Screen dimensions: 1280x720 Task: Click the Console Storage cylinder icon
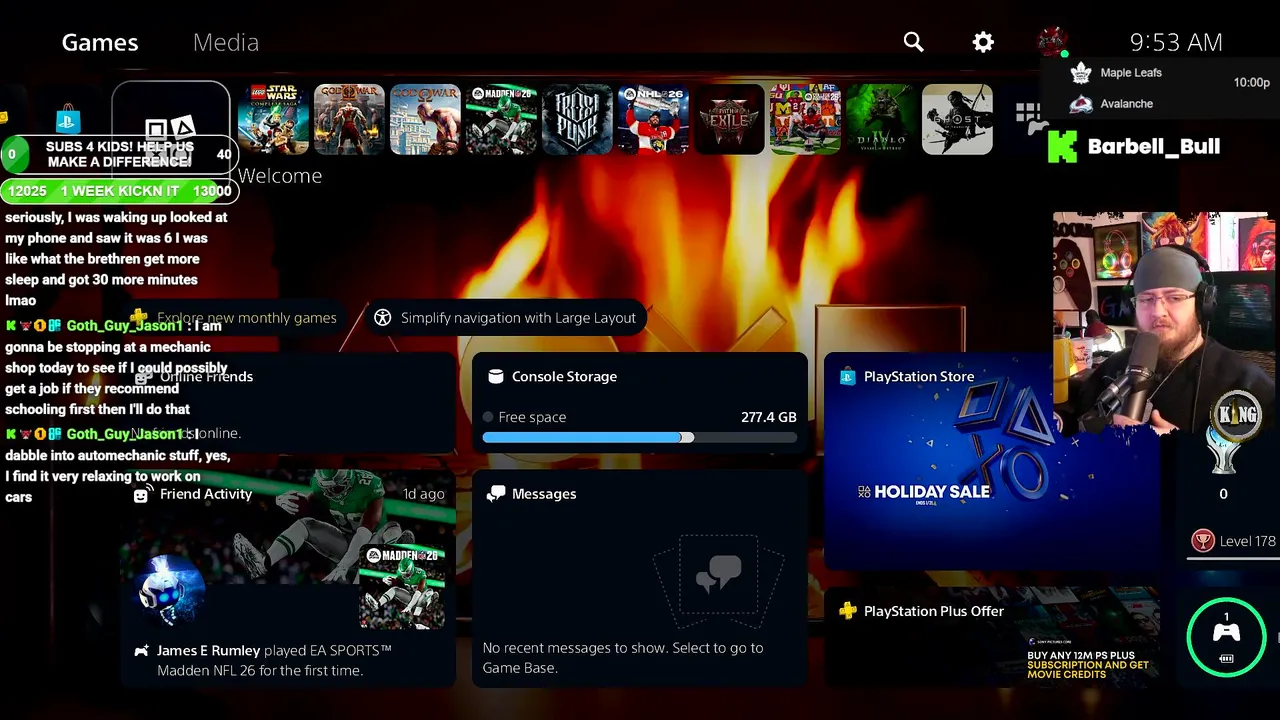pyautogui.click(x=495, y=376)
